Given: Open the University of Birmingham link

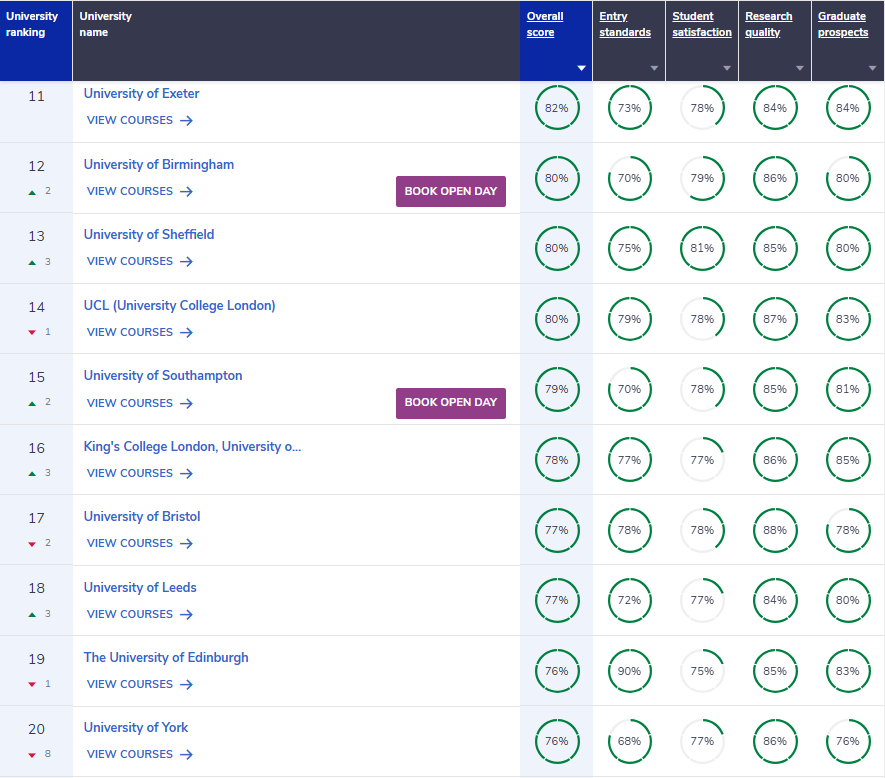Looking at the screenshot, I should 159,164.
